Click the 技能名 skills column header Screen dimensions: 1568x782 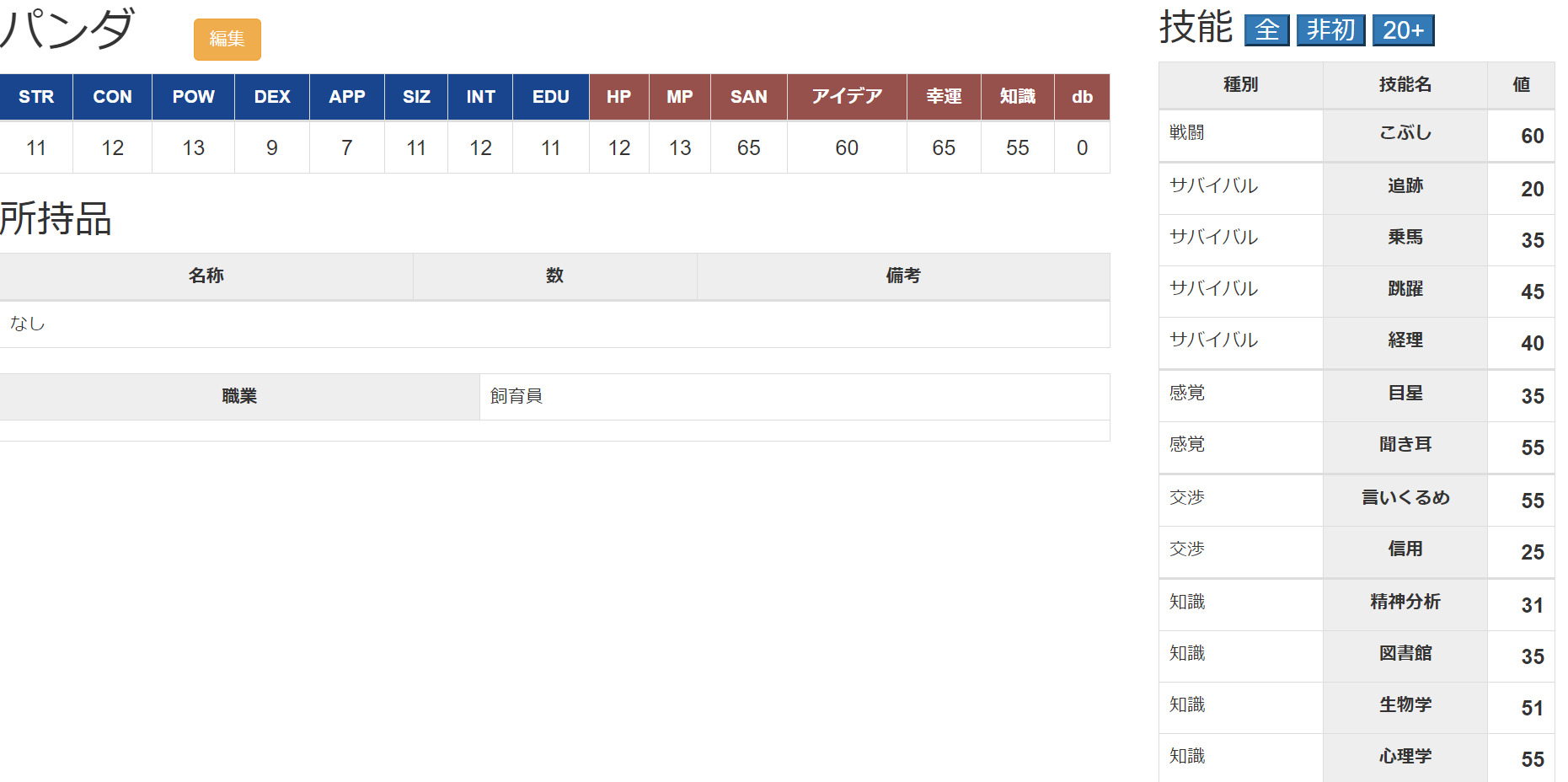1405,85
